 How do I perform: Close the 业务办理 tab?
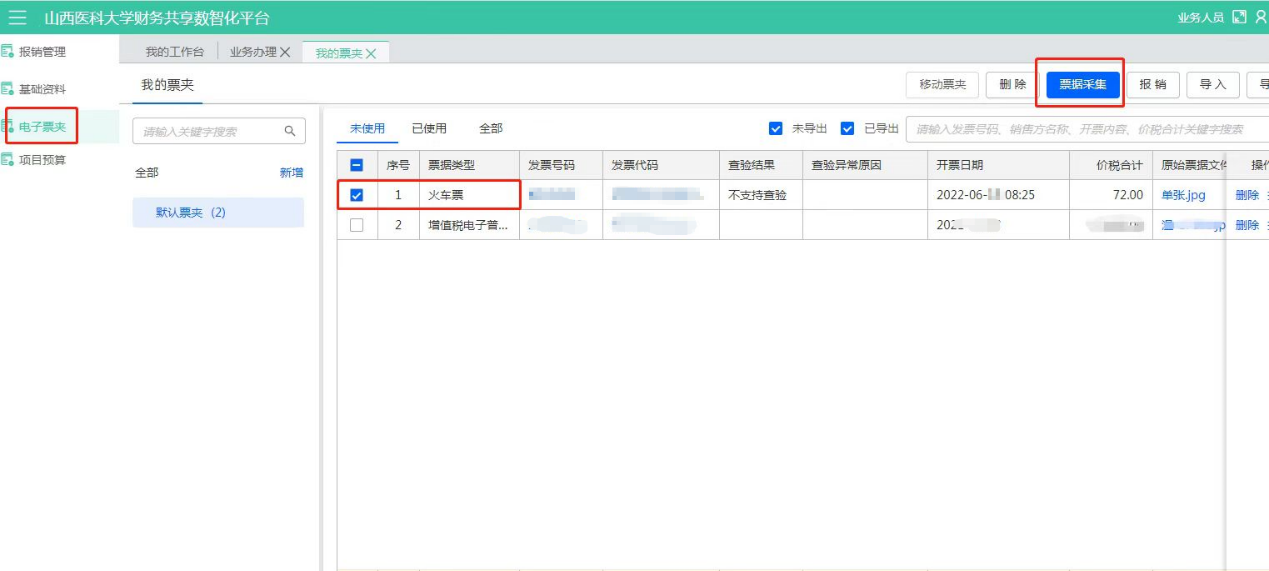(285, 52)
